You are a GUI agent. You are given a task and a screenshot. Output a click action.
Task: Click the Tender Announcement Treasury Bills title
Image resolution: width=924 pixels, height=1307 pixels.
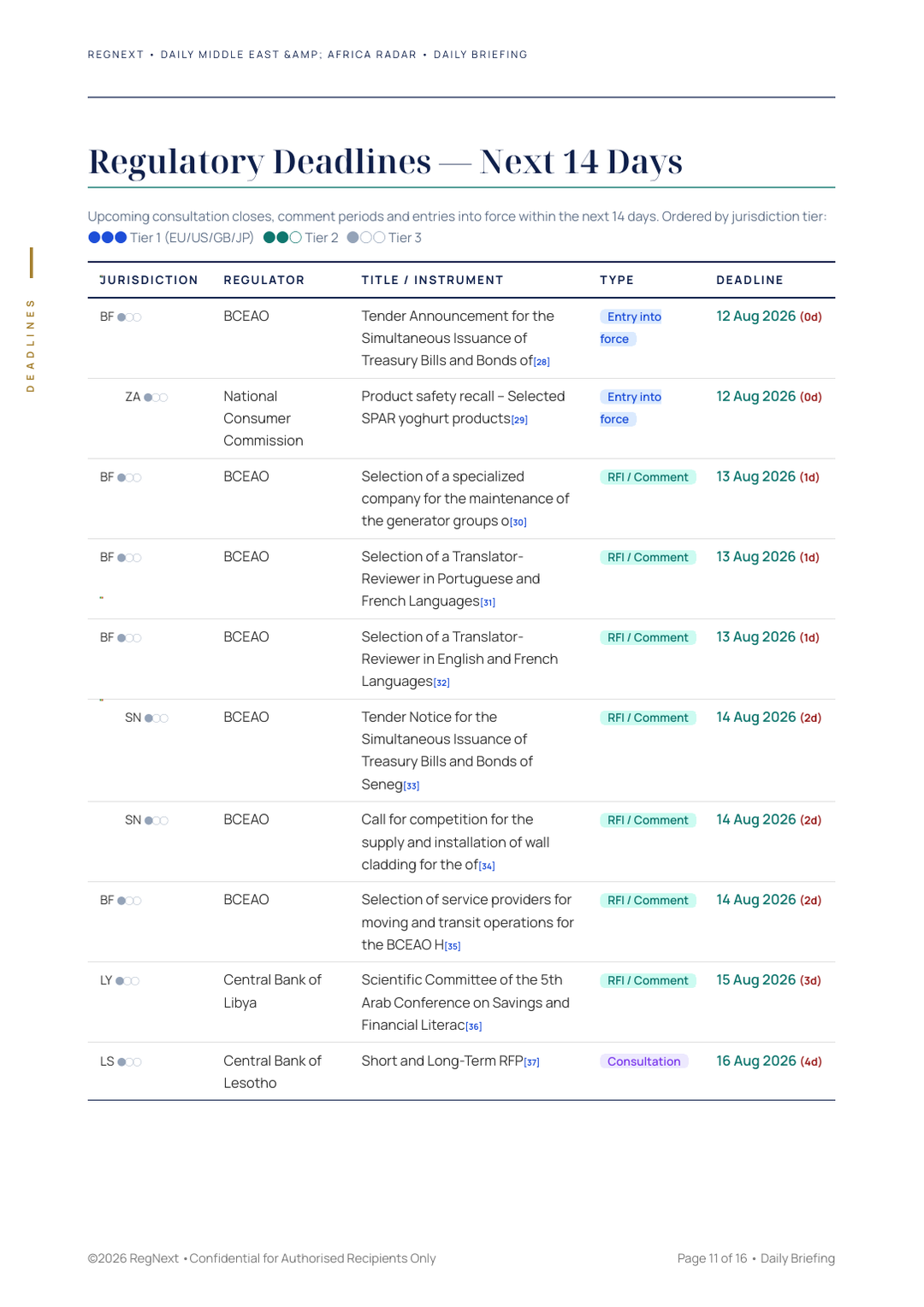[x=458, y=339]
